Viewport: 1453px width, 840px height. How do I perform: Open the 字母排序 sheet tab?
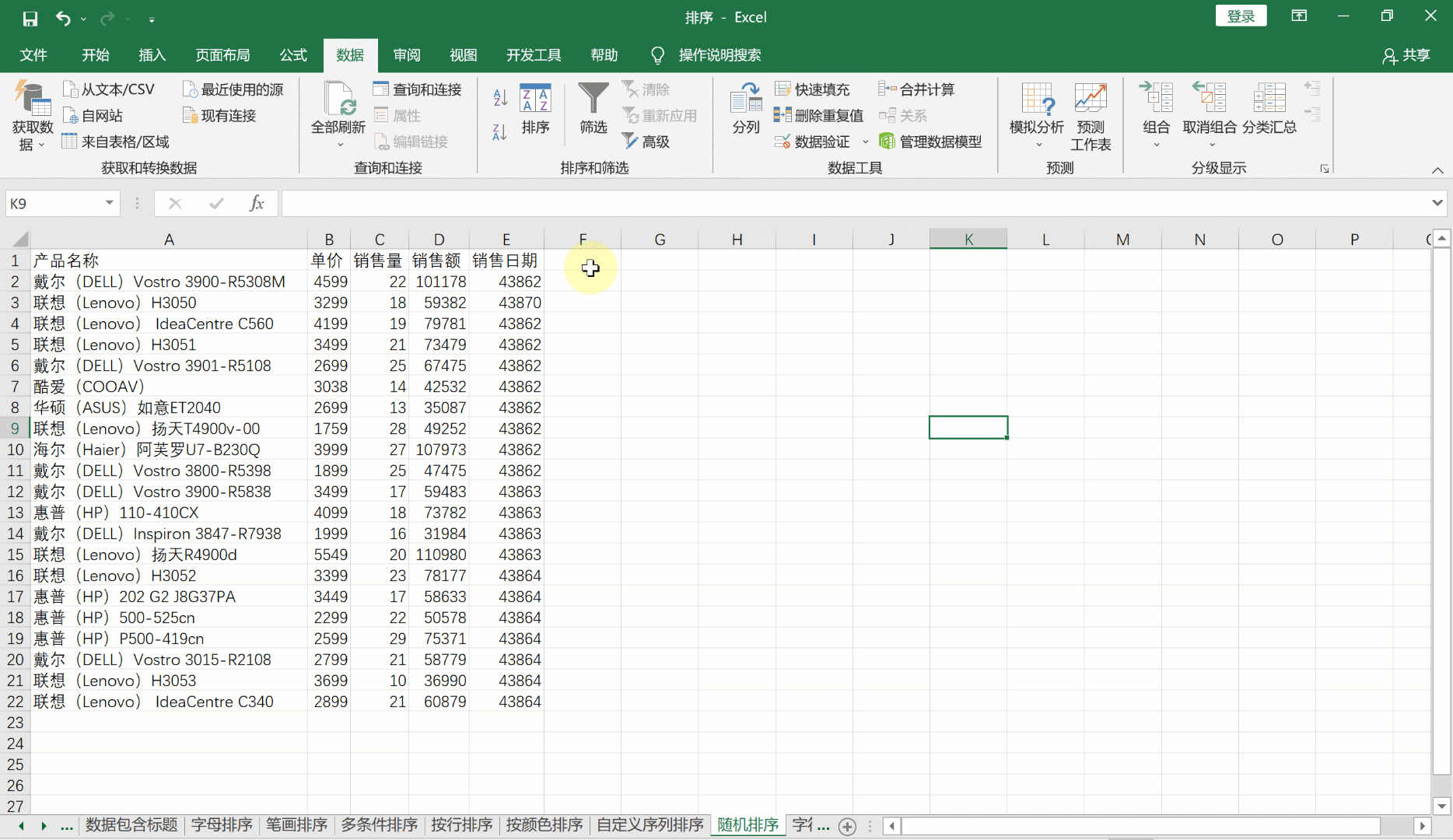pyautogui.click(x=222, y=824)
